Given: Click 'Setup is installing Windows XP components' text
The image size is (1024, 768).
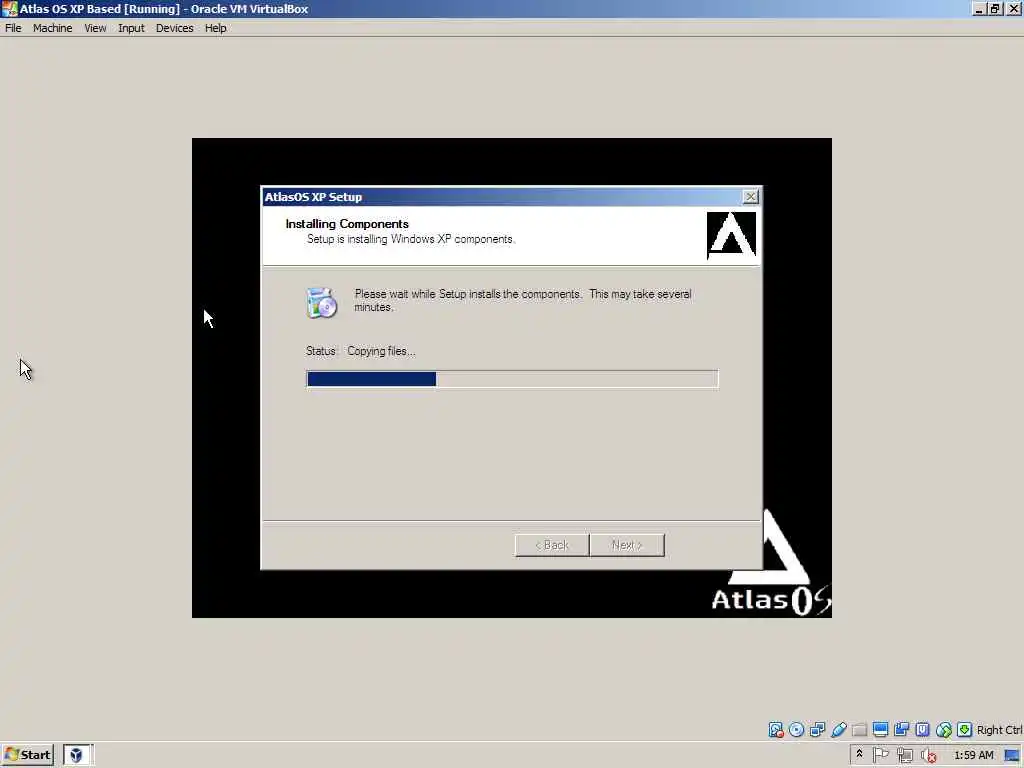Looking at the screenshot, I should (411, 240).
